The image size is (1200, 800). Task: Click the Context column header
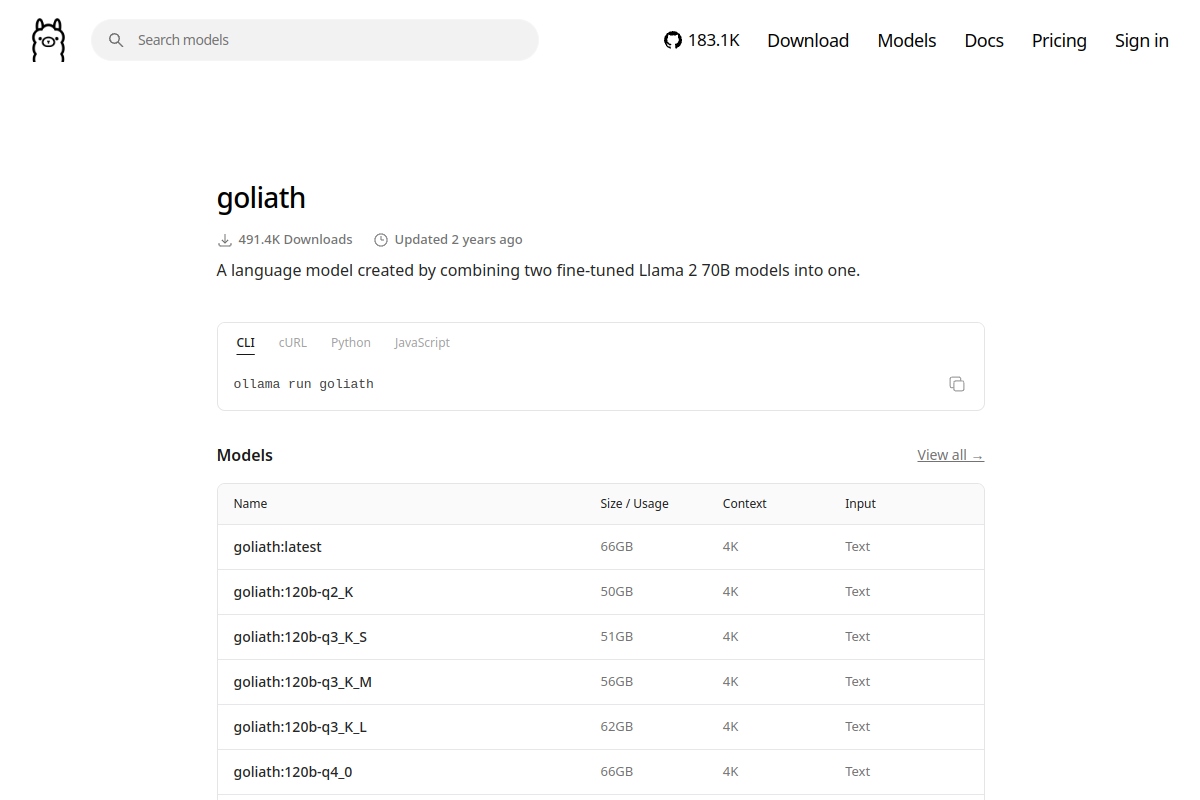click(744, 504)
